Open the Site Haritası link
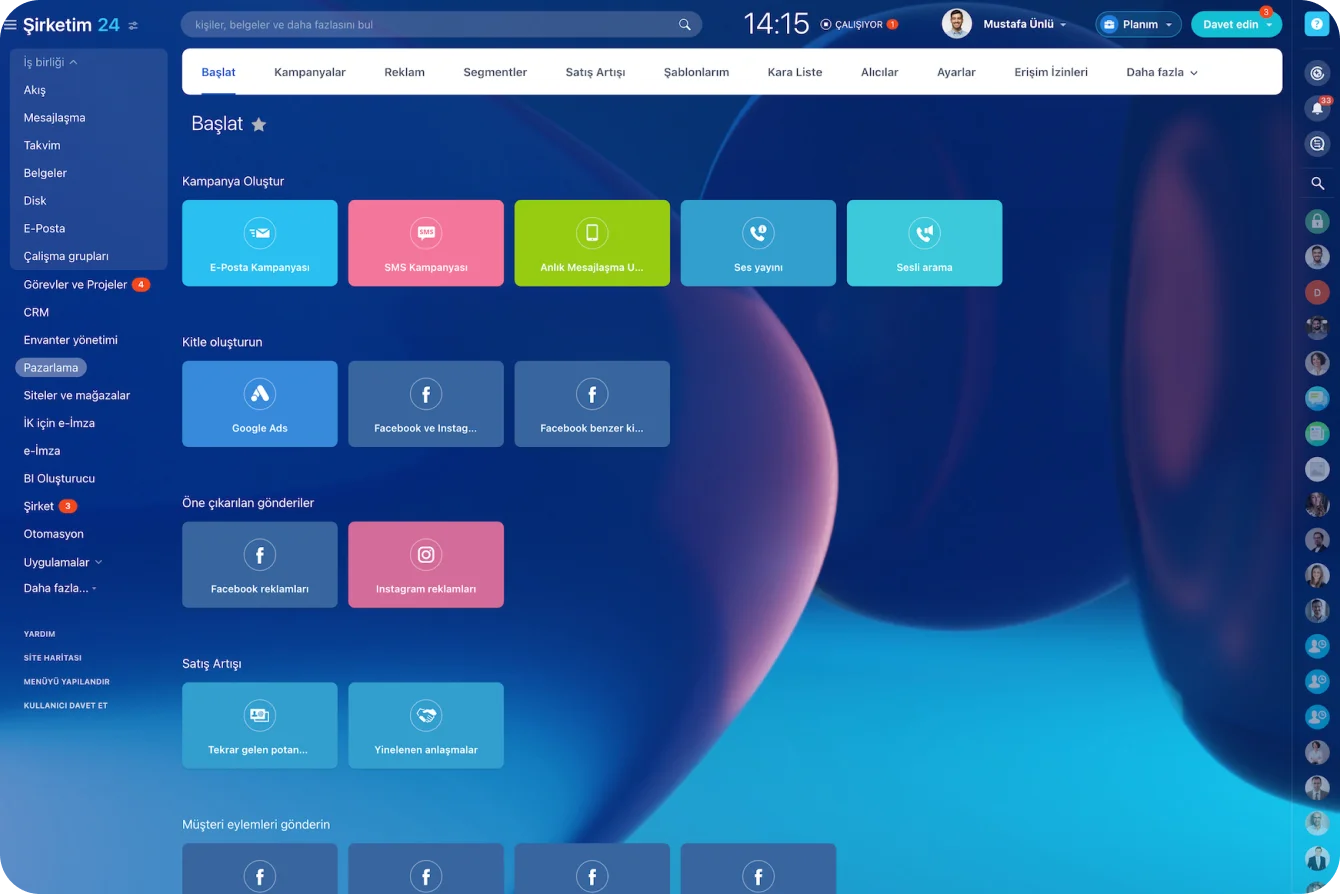 point(53,658)
